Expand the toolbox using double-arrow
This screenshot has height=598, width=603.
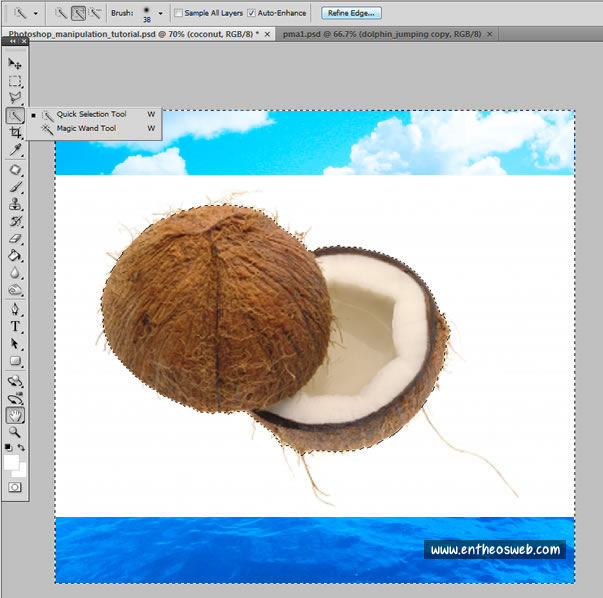[14, 41]
